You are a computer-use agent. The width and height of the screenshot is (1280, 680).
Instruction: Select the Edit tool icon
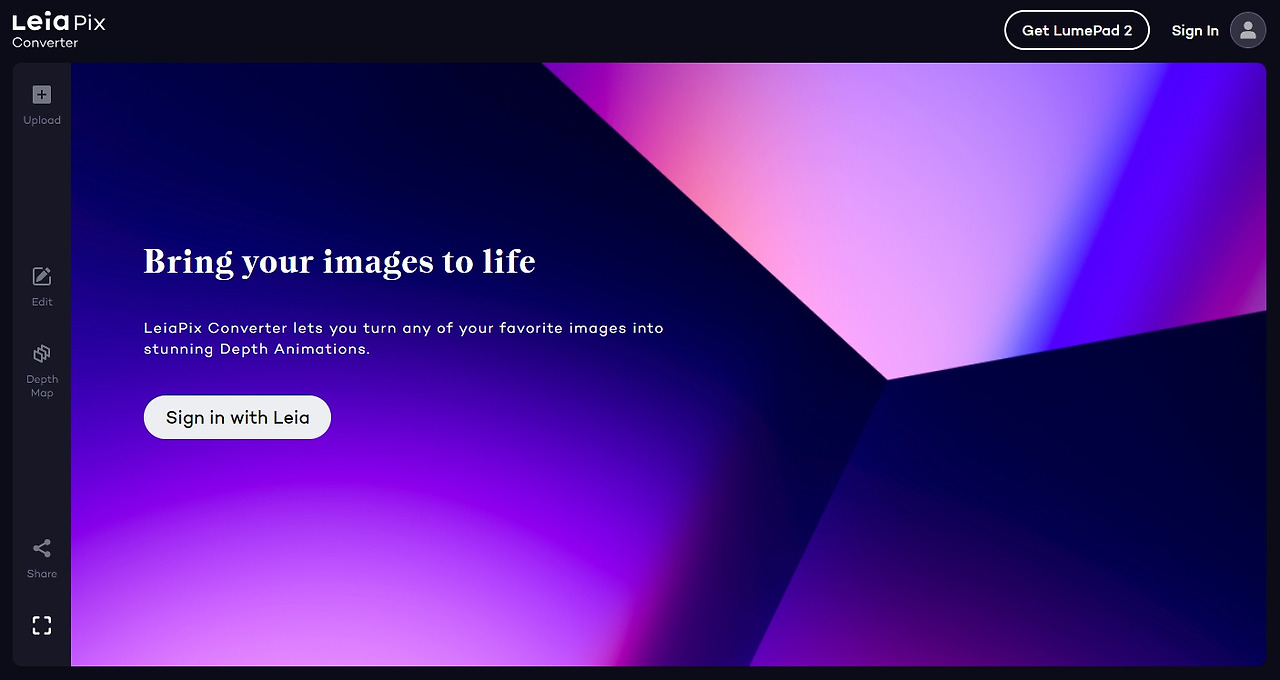click(x=42, y=276)
